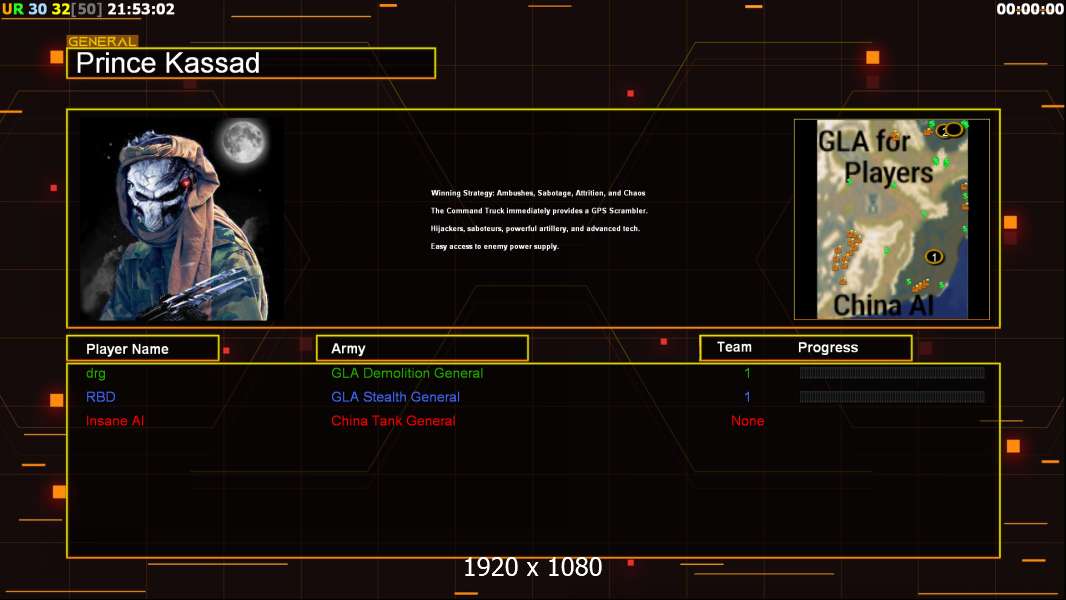The height and width of the screenshot is (600, 1066).
Task: Select player name drg
Action: pos(96,373)
